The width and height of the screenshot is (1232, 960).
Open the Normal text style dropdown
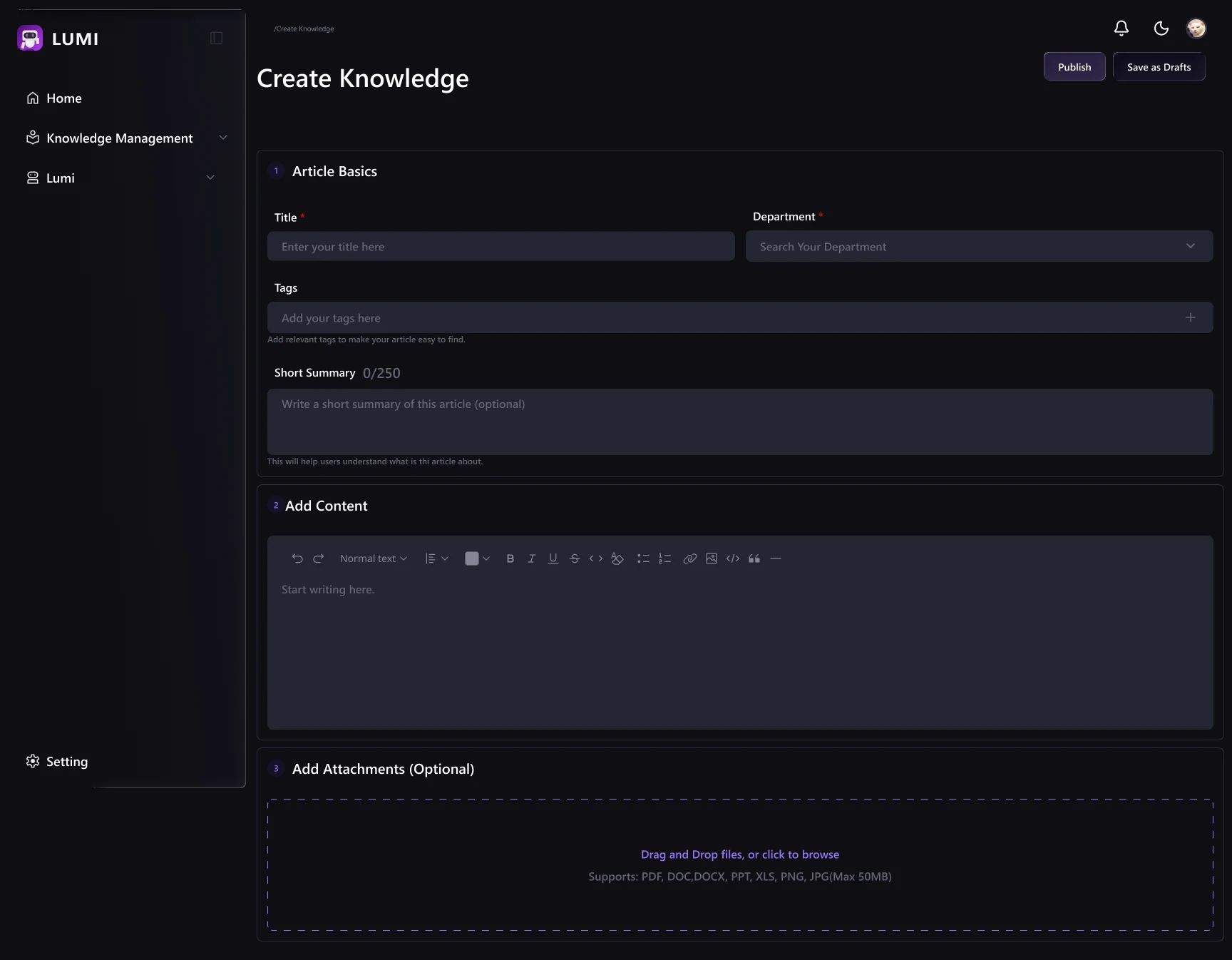(x=374, y=558)
